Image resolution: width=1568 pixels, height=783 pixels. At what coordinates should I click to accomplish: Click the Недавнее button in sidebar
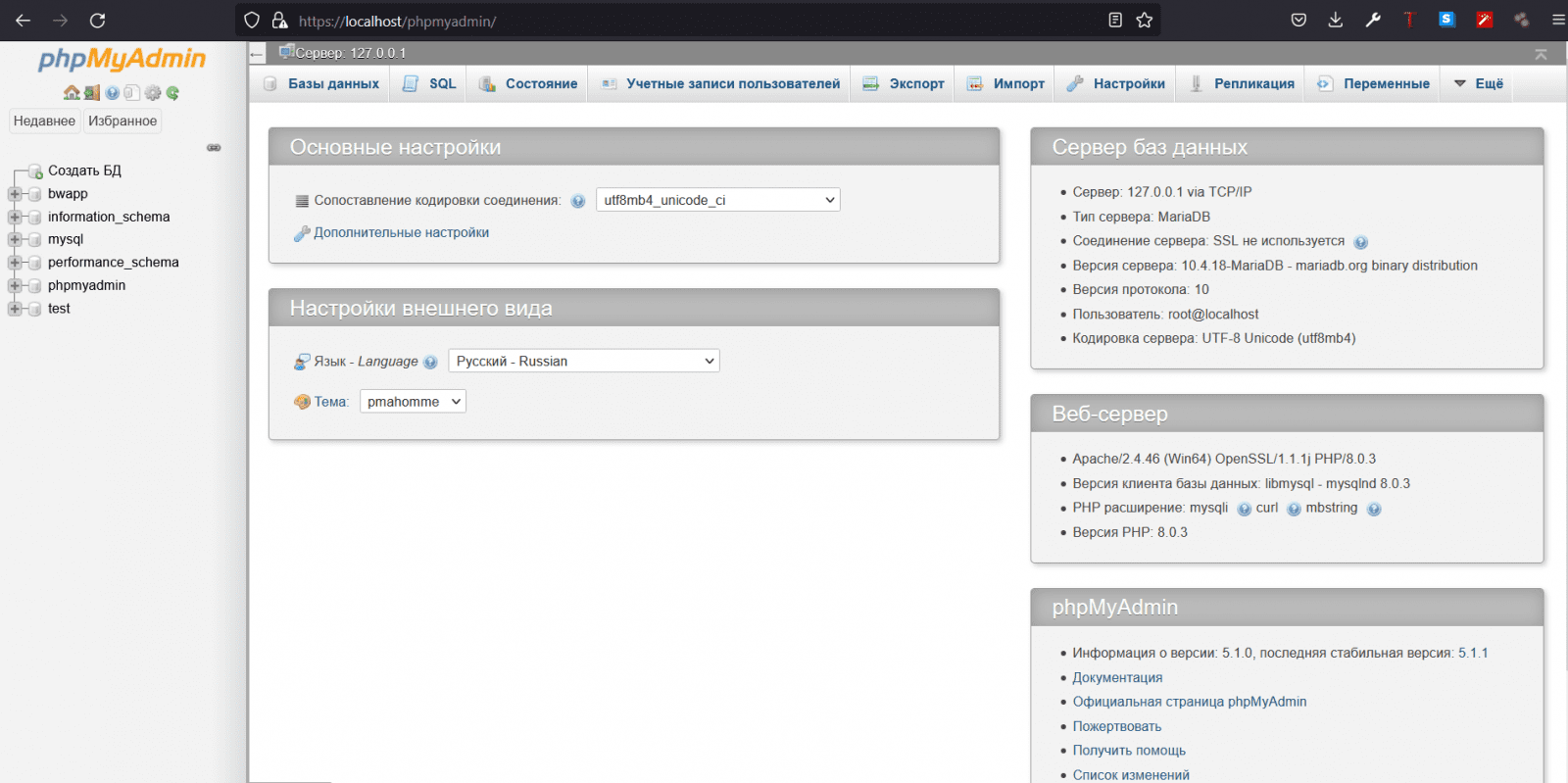click(x=44, y=121)
